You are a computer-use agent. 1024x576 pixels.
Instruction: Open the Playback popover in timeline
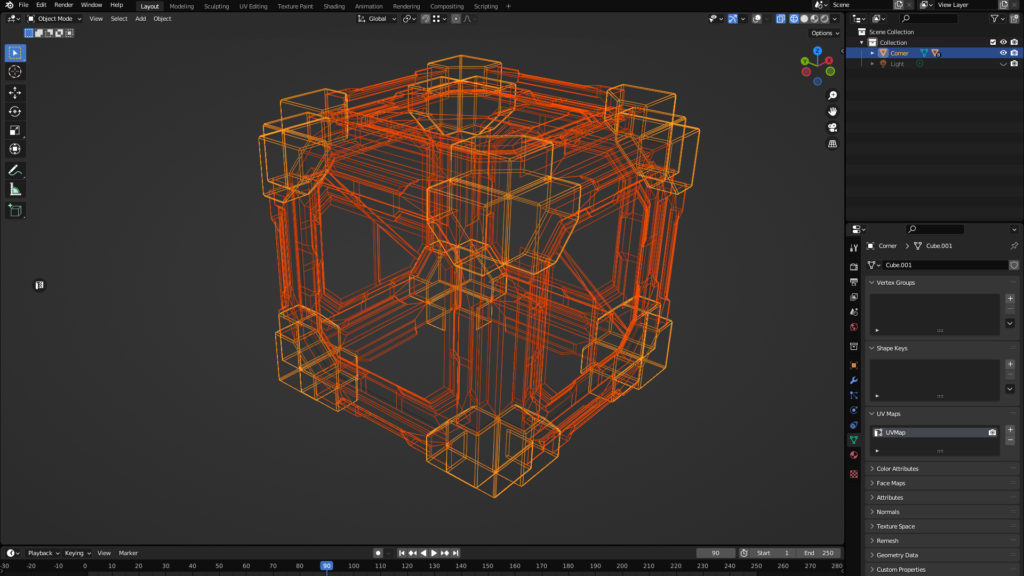click(41, 553)
